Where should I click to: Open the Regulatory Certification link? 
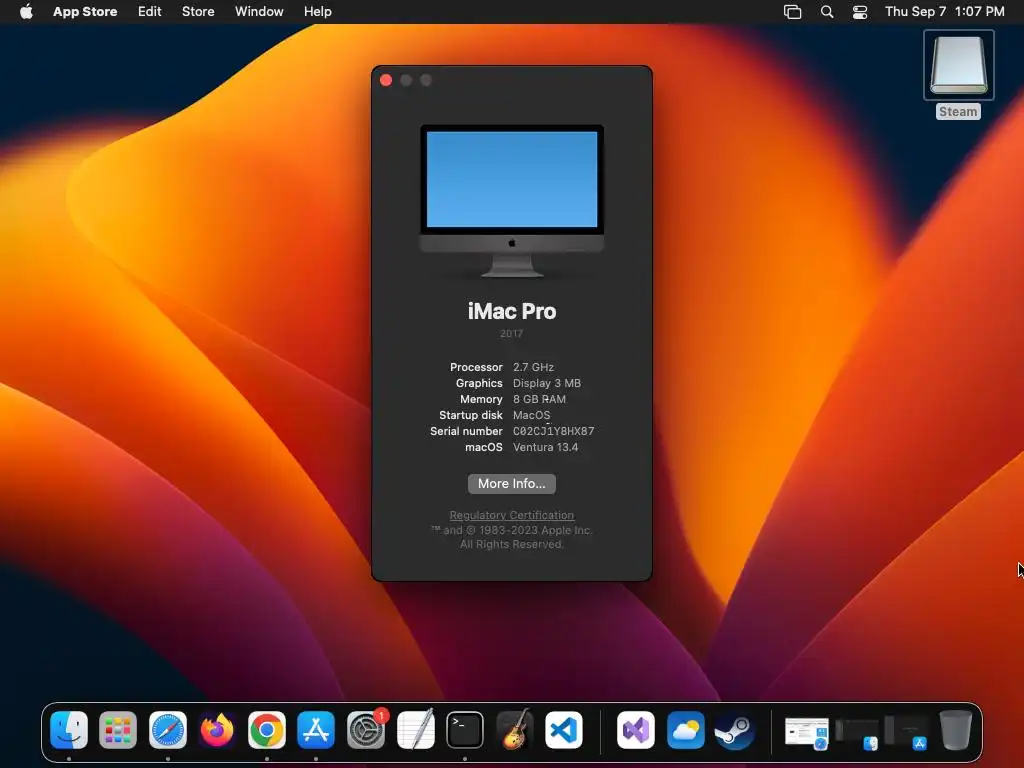click(x=511, y=515)
